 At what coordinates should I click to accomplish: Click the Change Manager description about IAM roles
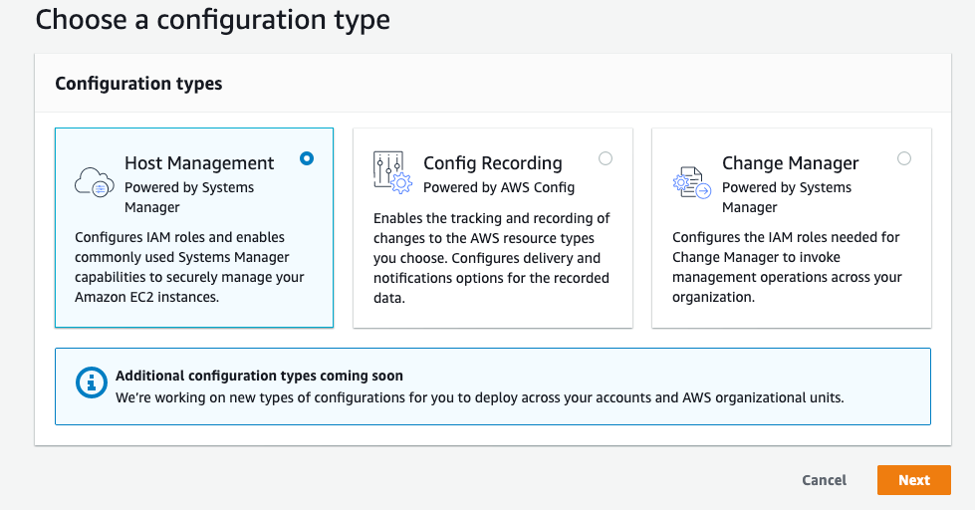[786, 267]
